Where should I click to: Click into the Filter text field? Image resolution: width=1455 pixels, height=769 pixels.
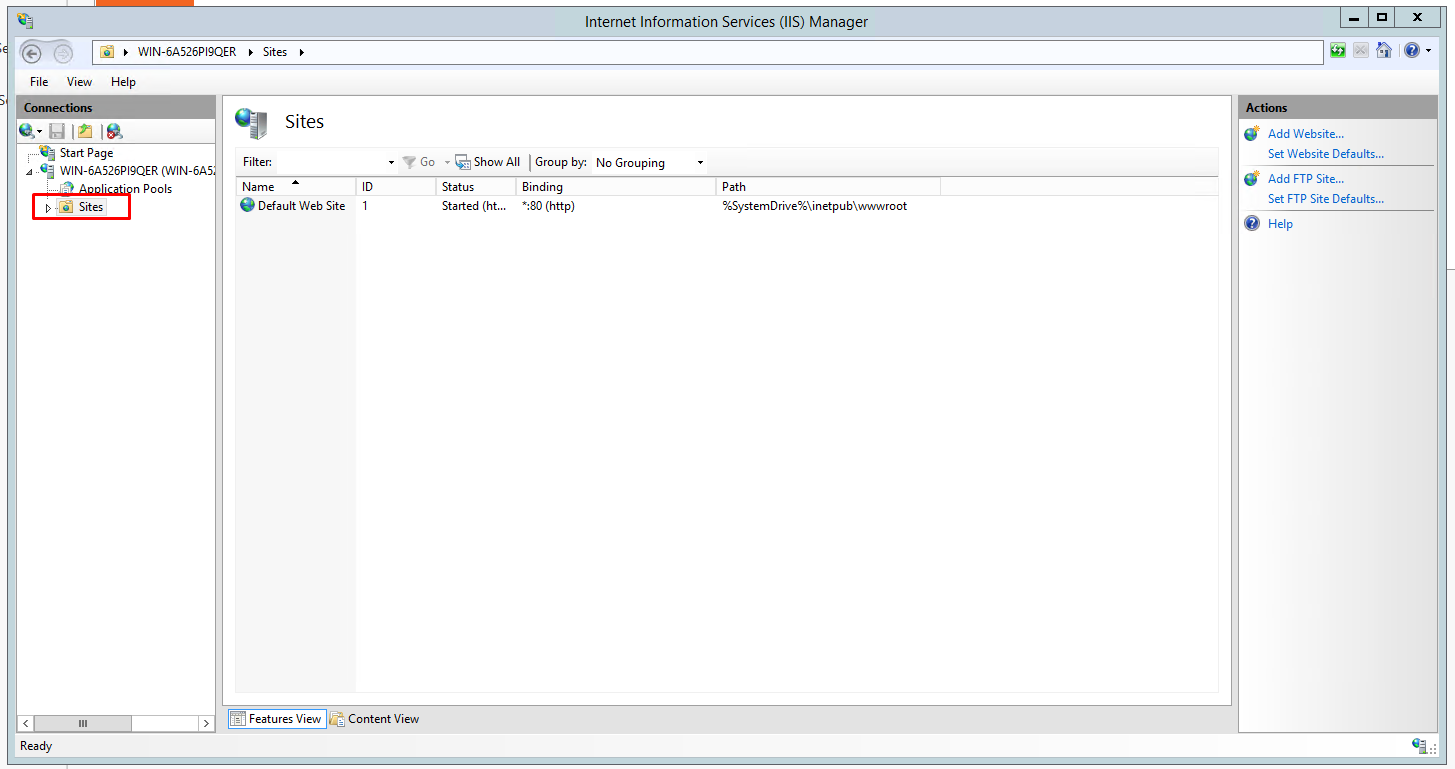[x=330, y=162]
